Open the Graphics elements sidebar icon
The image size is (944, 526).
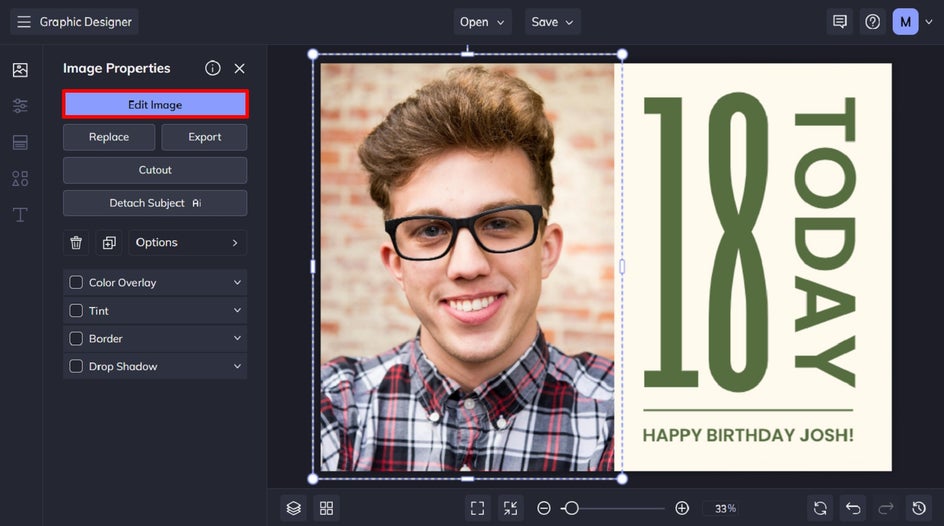tap(20, 179)
